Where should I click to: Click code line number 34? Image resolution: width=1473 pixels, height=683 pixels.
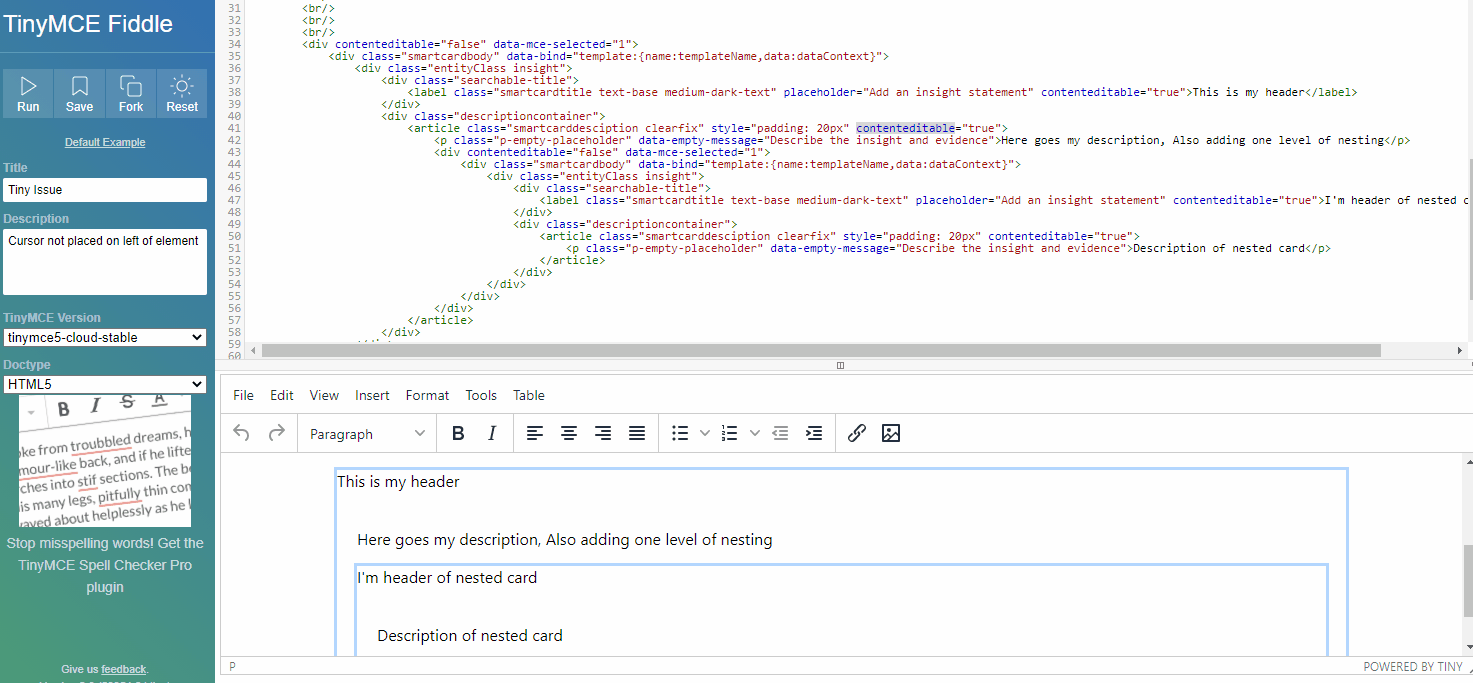(234, 44)
